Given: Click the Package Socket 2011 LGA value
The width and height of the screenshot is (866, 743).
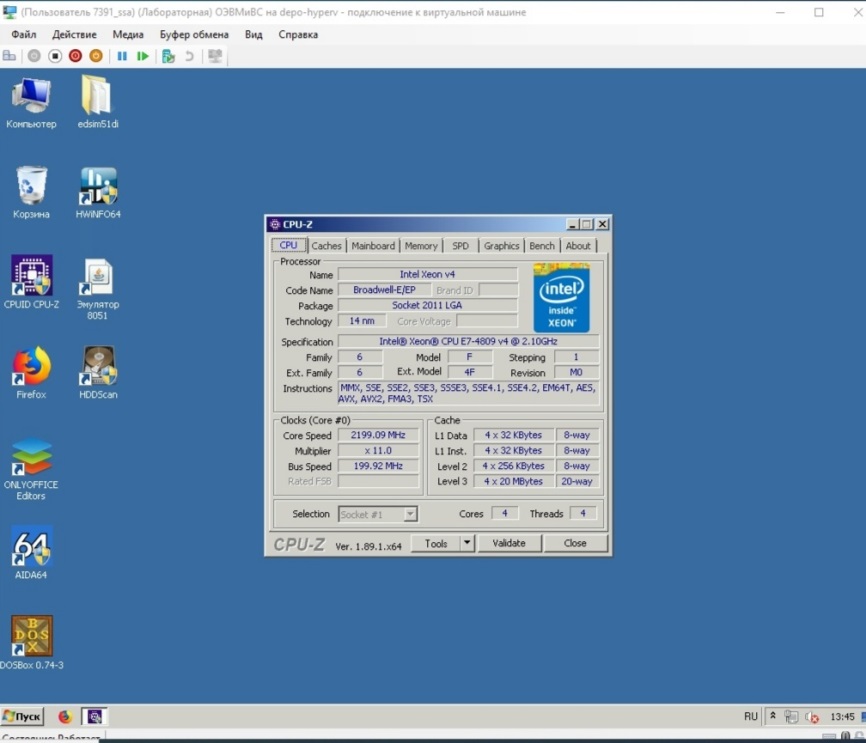Looking at the screenshot, I should [427, 305].
